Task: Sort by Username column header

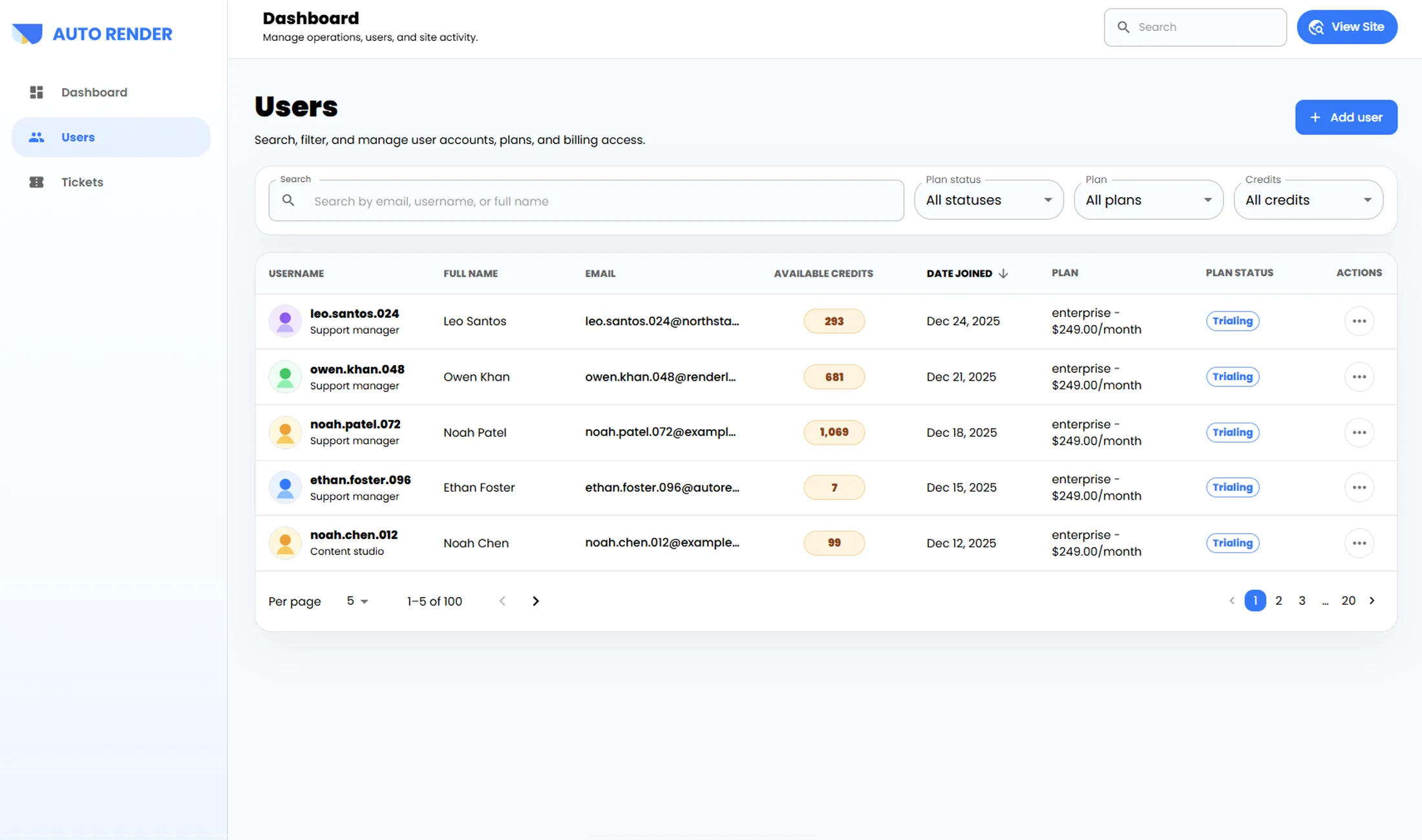Action: [x=296, y=273]
